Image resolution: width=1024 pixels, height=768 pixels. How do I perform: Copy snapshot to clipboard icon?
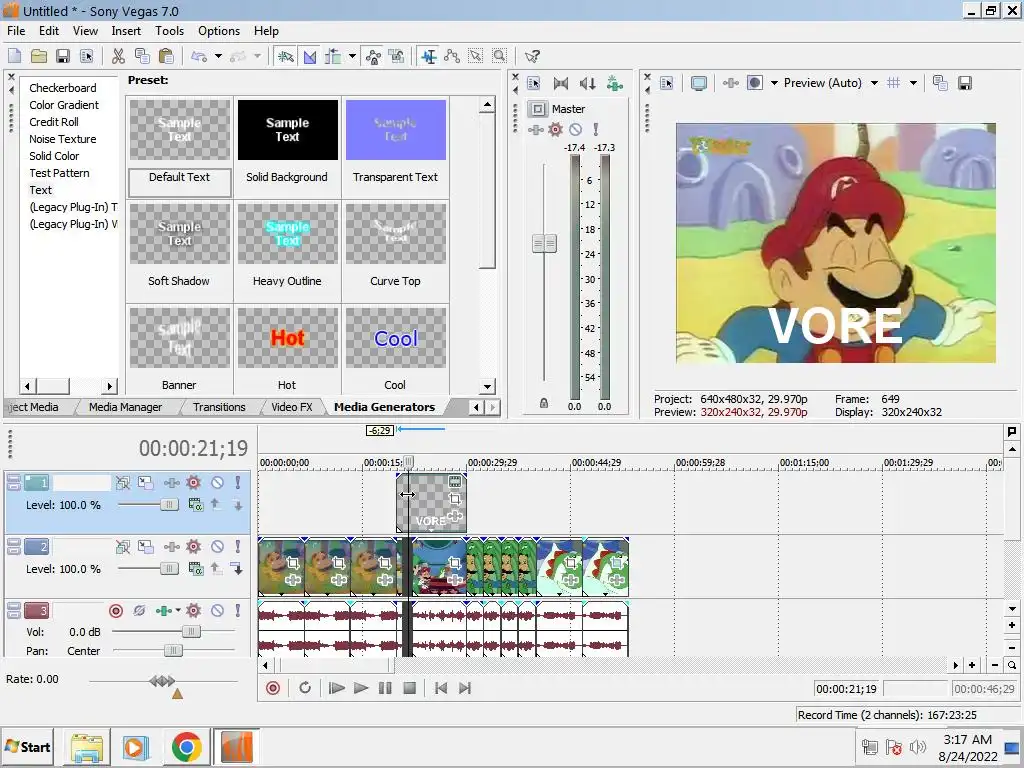click(x=940, y=83)
